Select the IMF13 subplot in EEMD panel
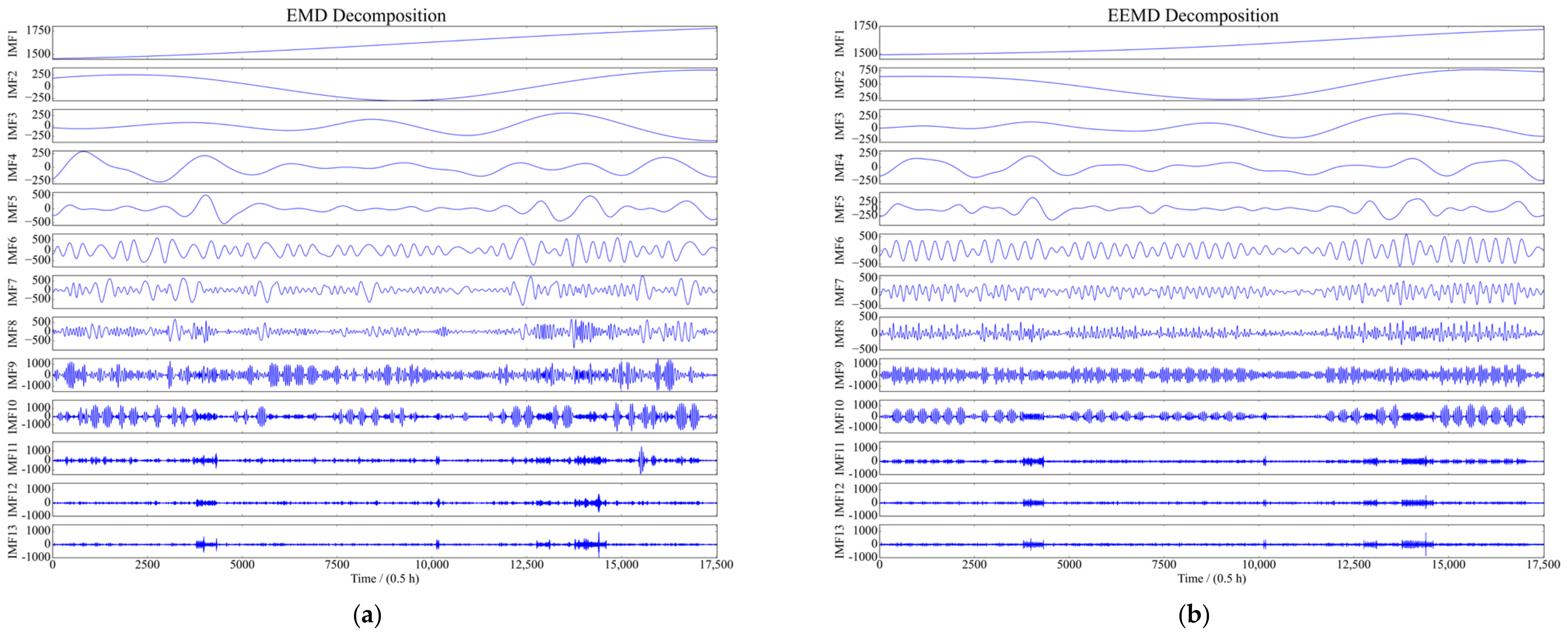Viewport: 1568px width, 639px height. coord(1211,541)
